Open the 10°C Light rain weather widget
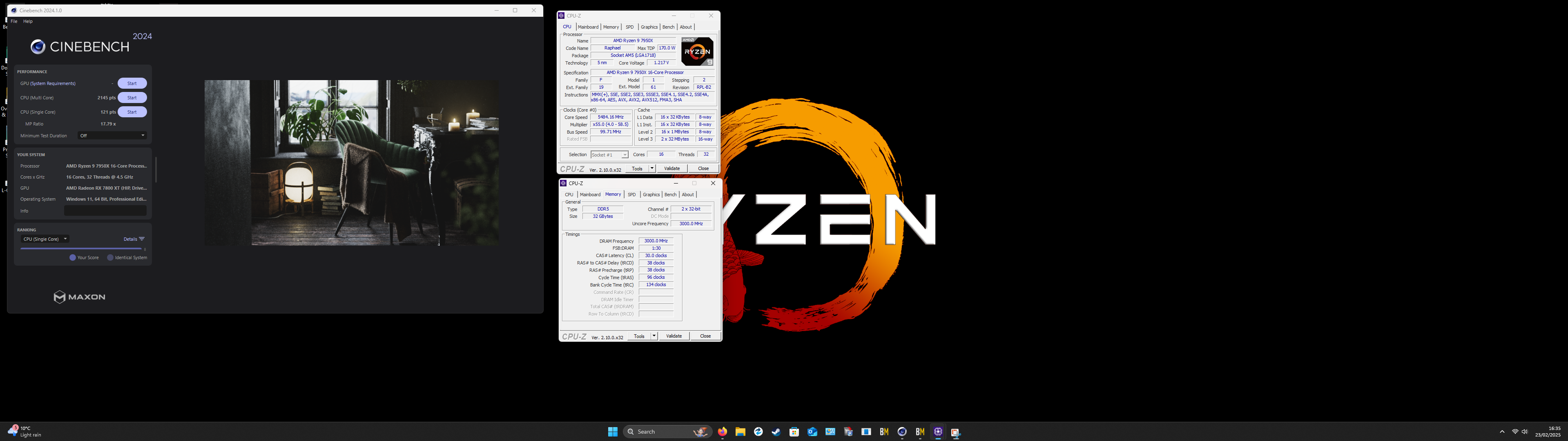 (25, 432)
